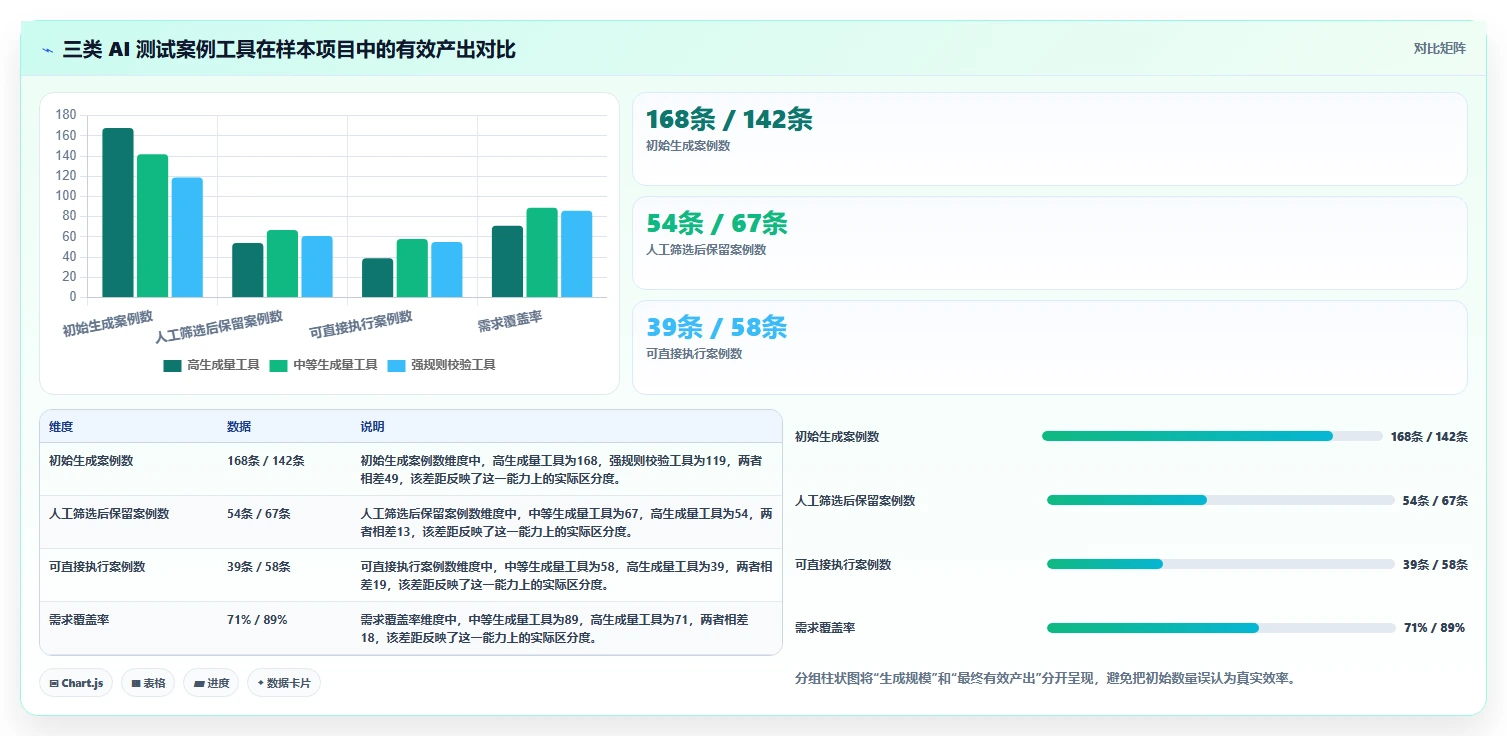Viewport: 1507px width, 736px height.
Task: Click the green bar for 需求覆盖率
Action: pos(542,253)
